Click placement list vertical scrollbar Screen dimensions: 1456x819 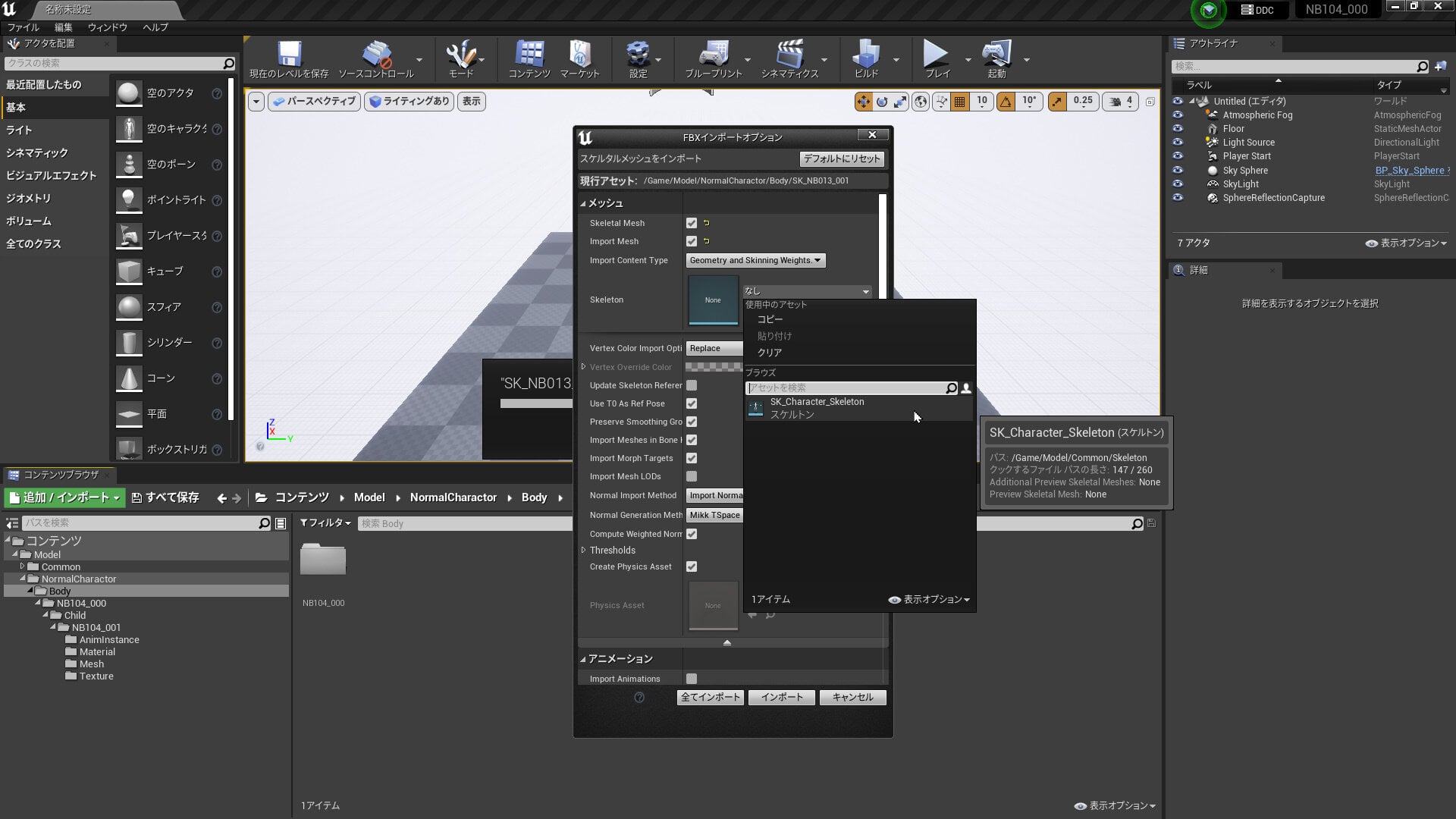click(x=231, y=249)
